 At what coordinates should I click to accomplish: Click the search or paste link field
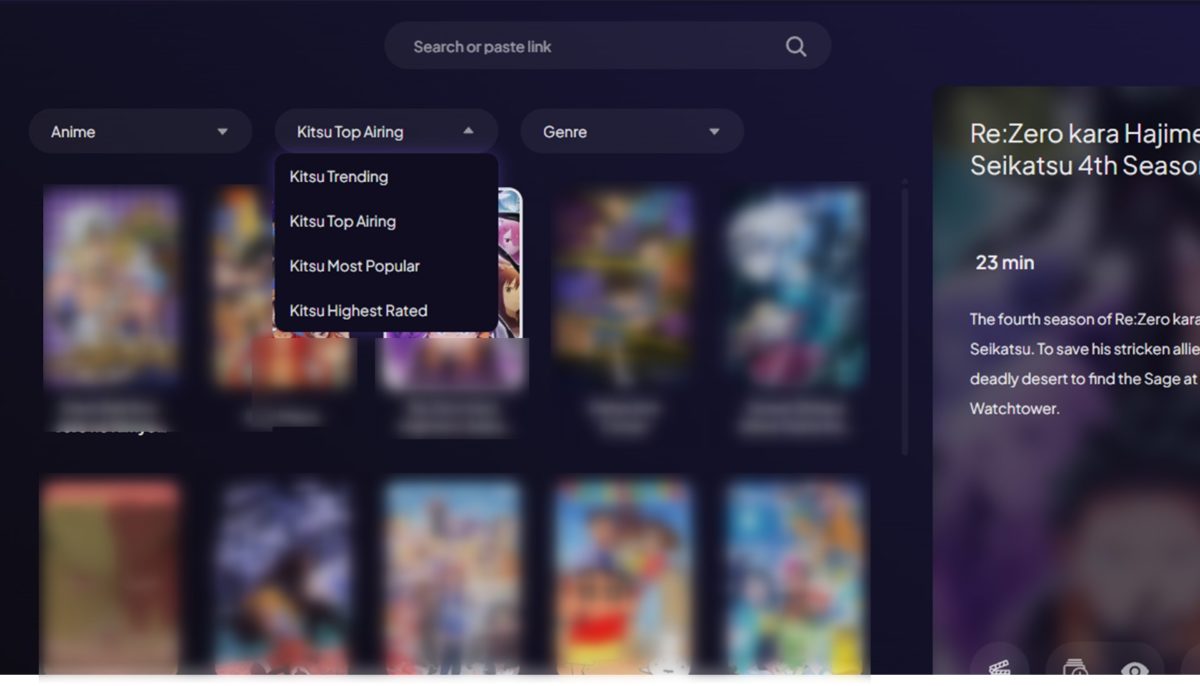point(607,46)
